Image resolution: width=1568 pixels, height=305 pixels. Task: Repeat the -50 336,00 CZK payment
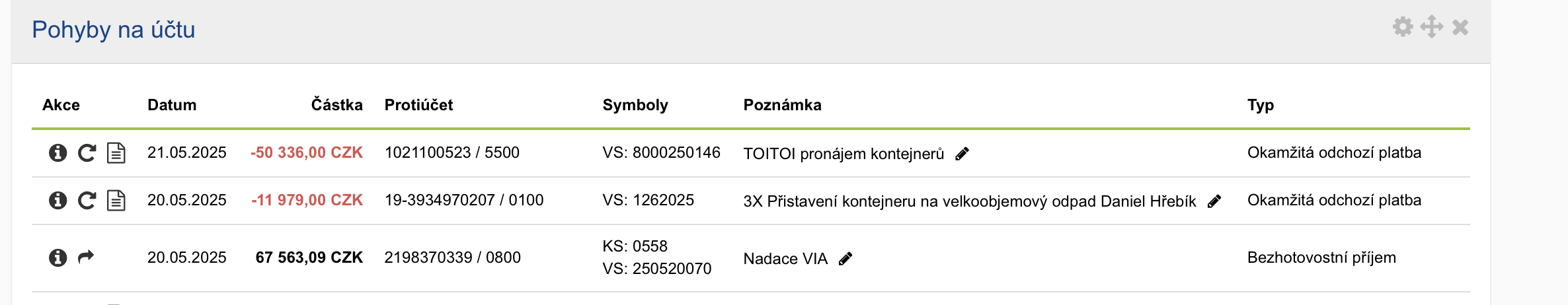click(x=87, y=153)
